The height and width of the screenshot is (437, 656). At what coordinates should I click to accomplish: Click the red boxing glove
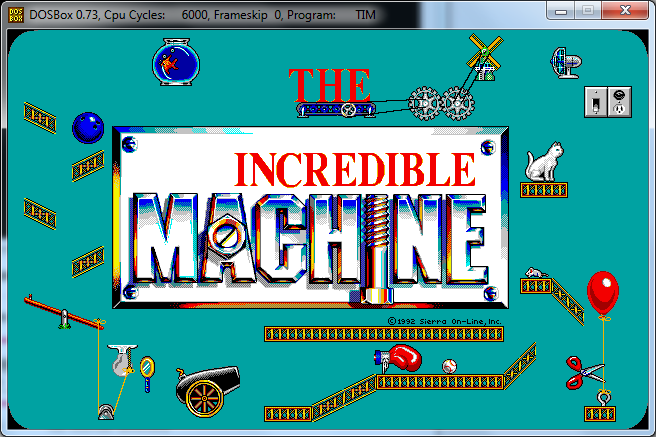click(x=399, y=358)
